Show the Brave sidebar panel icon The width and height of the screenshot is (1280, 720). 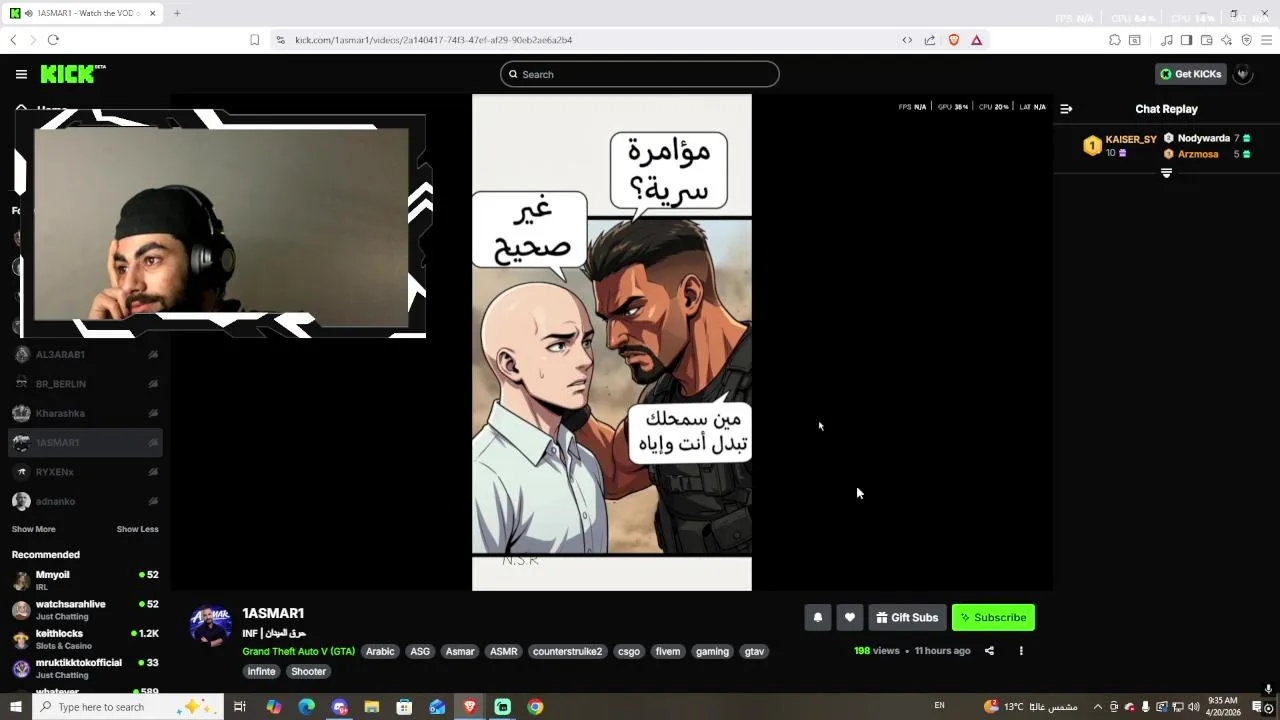tap(1186, 40)
